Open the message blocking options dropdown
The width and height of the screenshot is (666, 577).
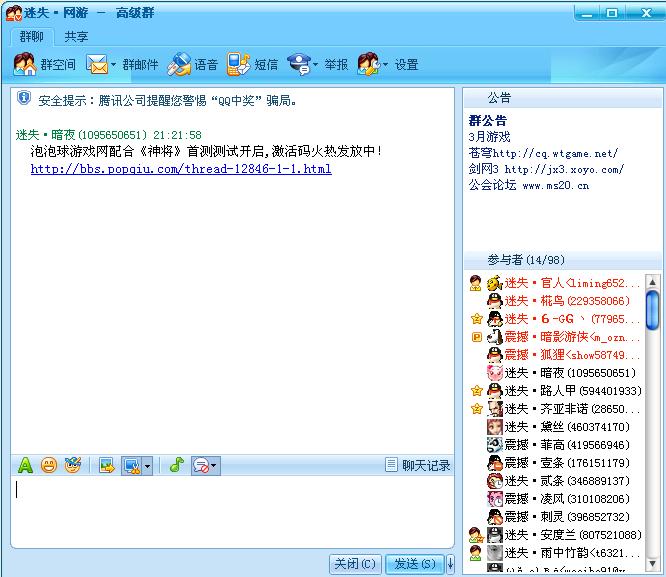[214, 466]
